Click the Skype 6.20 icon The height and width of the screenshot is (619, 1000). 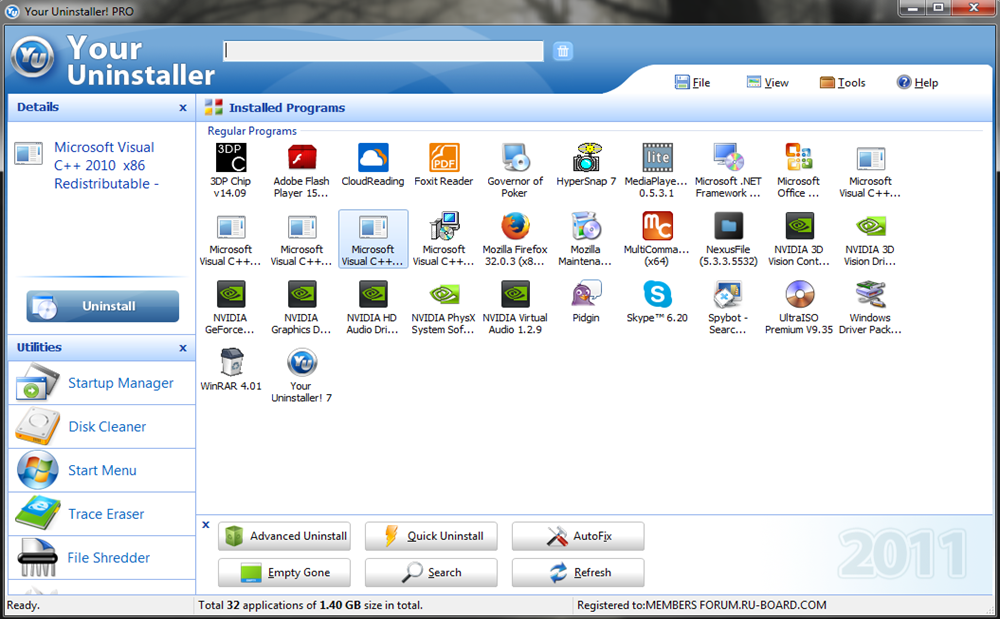pyautogui.click(x=657, y=295)
